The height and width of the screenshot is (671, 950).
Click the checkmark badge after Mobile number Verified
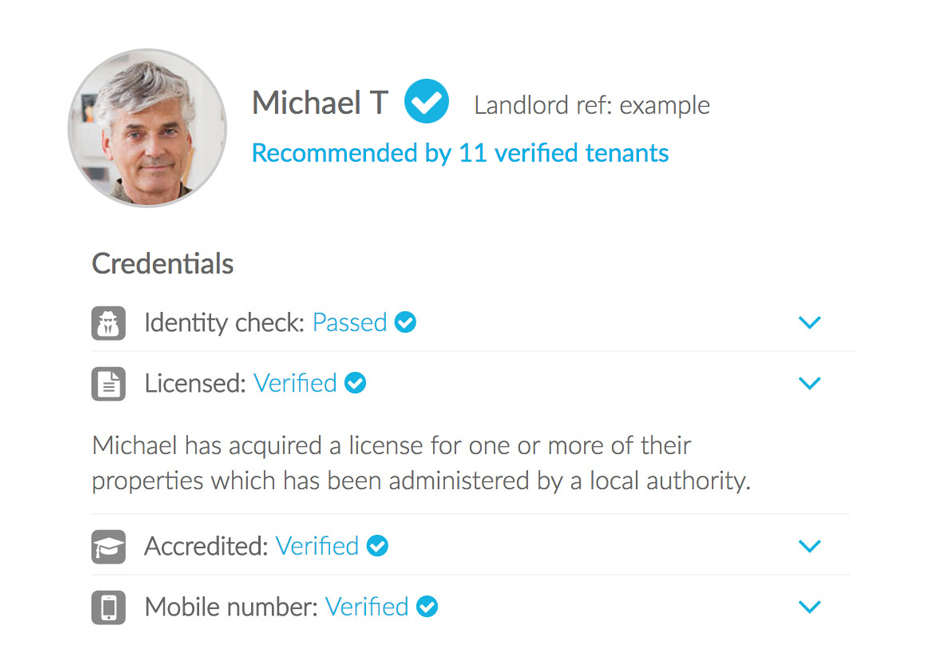pos(427,606)
